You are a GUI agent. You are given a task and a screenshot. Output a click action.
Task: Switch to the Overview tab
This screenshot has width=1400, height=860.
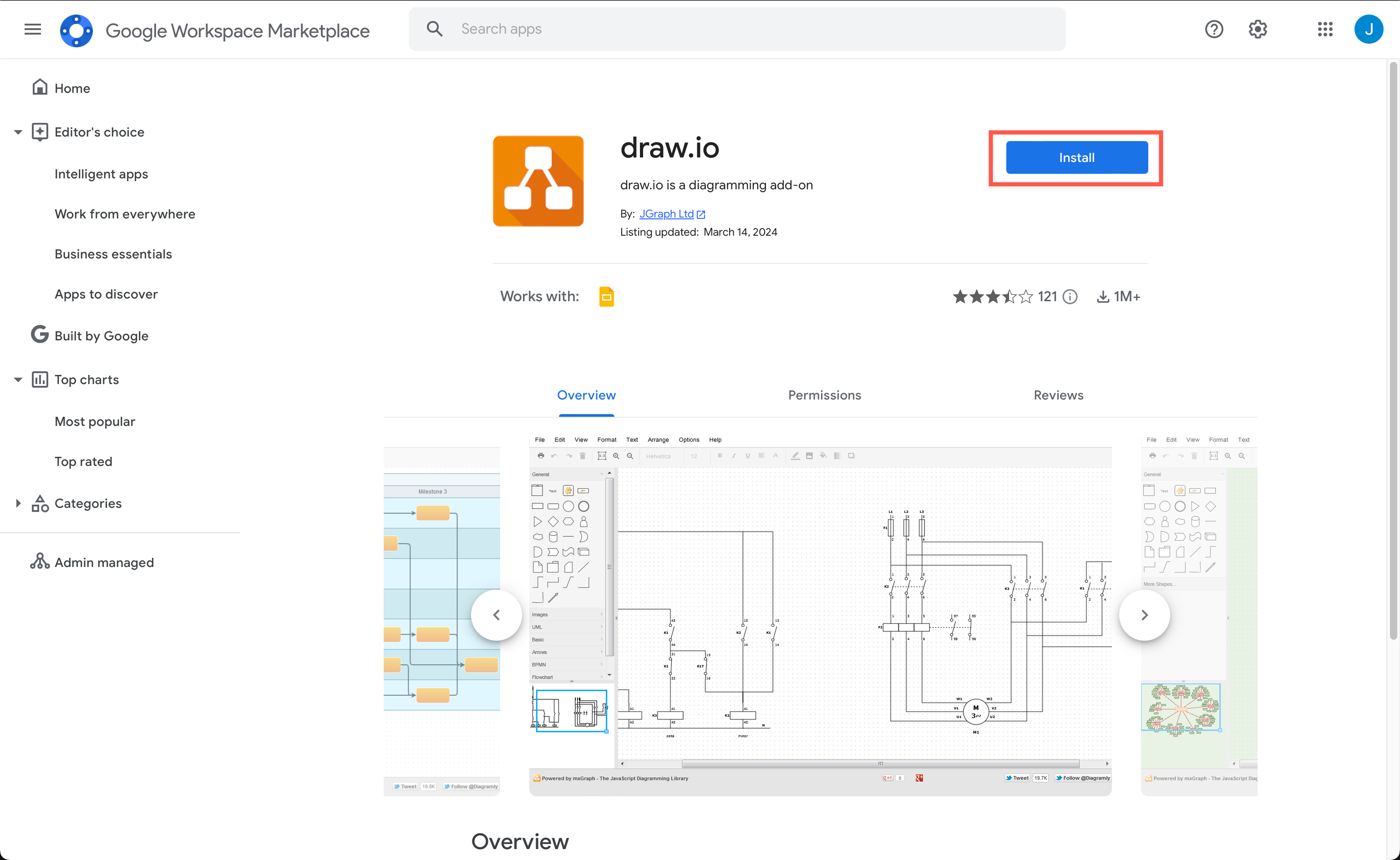click(x=586, y=395)
